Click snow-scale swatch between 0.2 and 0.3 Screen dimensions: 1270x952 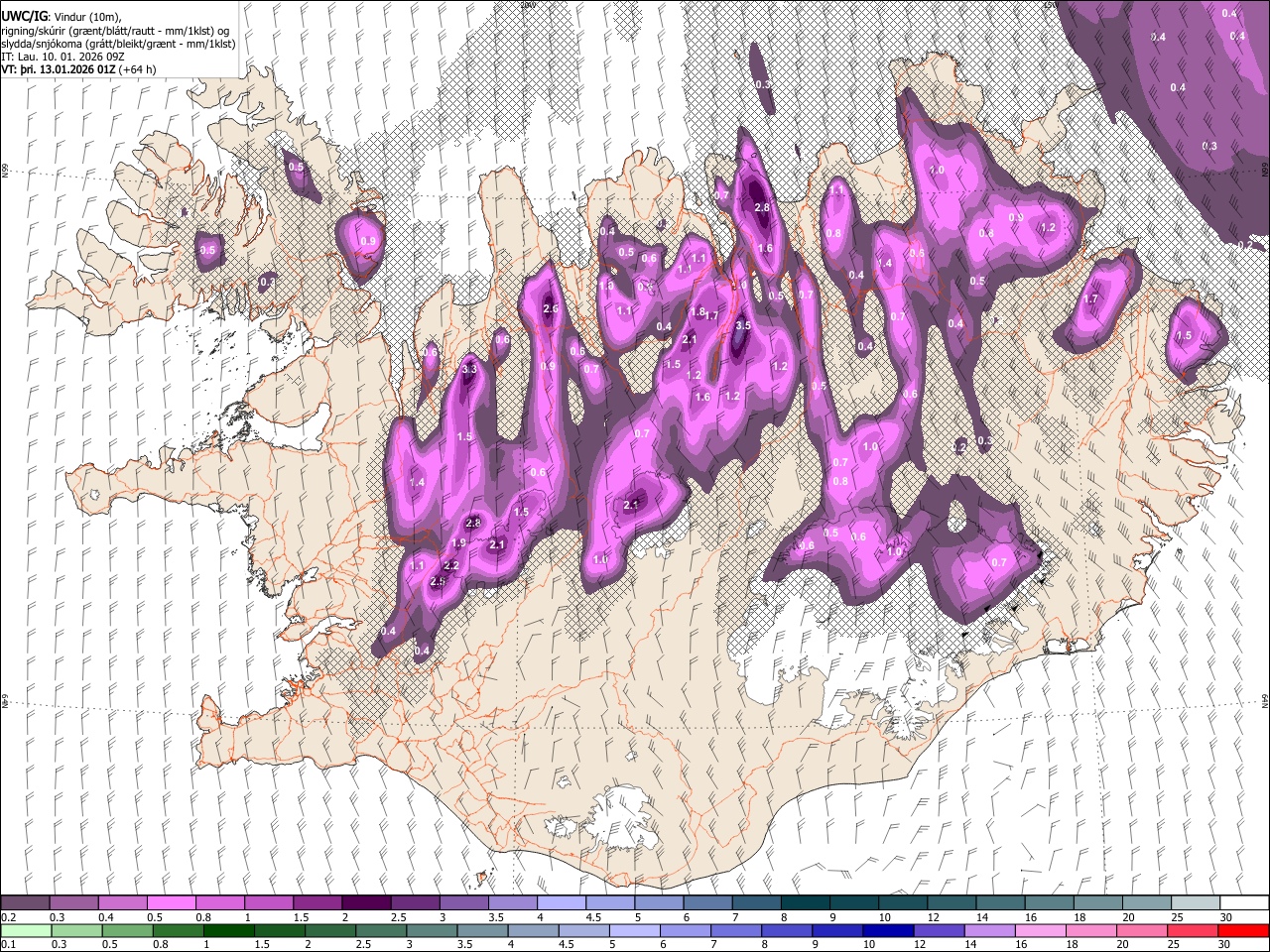[x=26, y=902]
